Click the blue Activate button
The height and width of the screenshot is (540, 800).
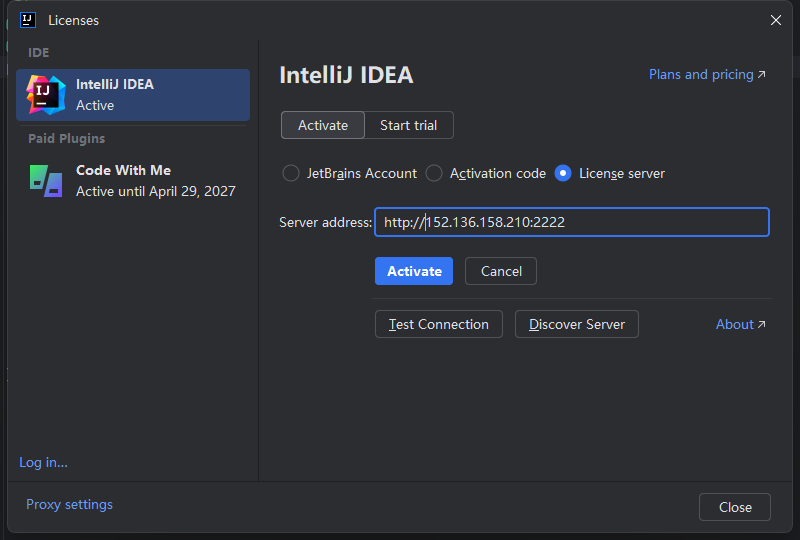[x=414, y=271]
